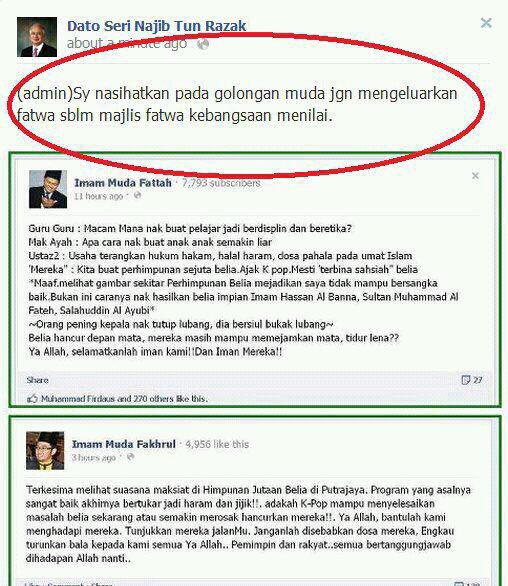Click the thumbs-up like icon before Muhammad Firdaus

(x=32, y=399)
